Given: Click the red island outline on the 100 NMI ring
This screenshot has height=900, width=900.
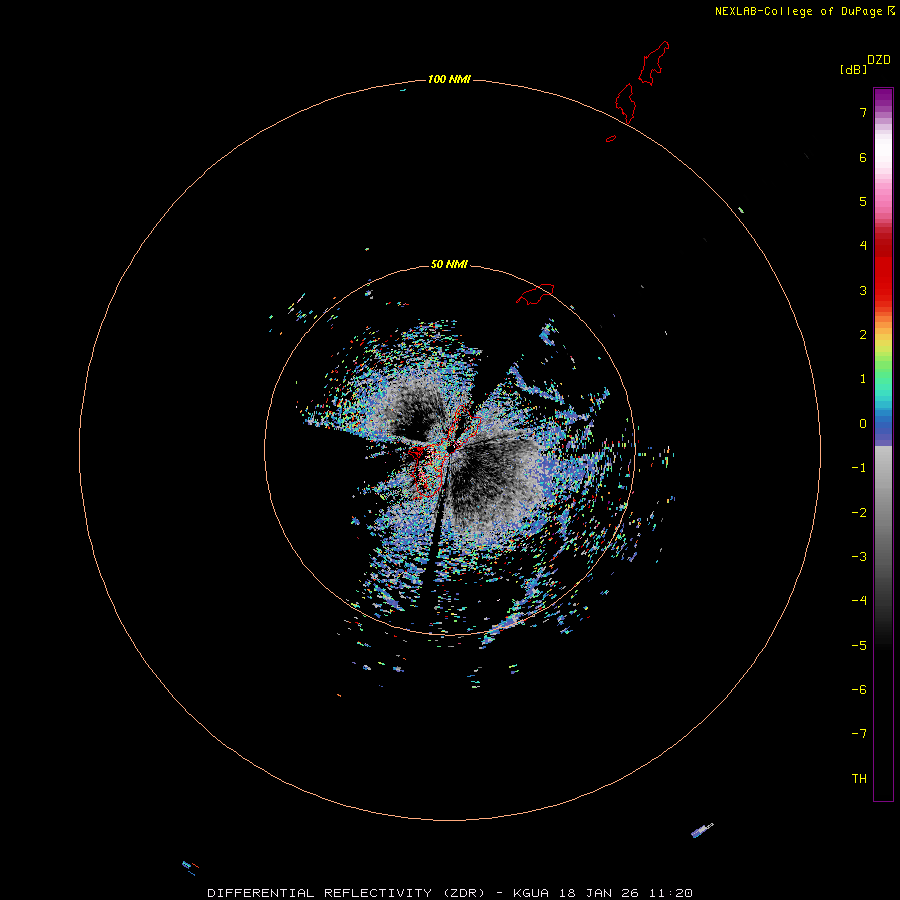Looking at the screenshot, I should (626, 103).
